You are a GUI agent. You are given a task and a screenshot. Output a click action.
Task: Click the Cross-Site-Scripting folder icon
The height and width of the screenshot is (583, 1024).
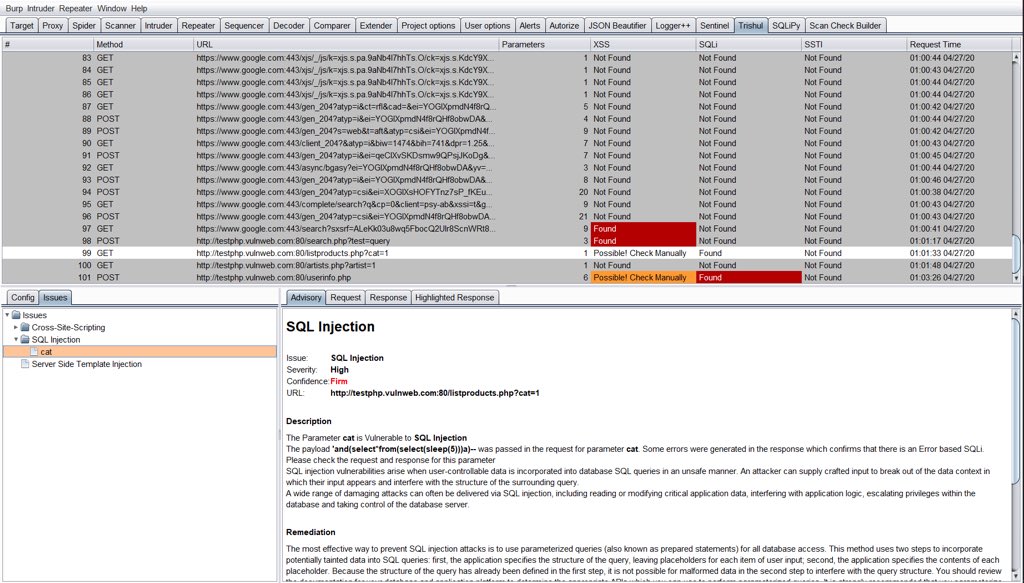pyautogui.click(x=25, y=327)
